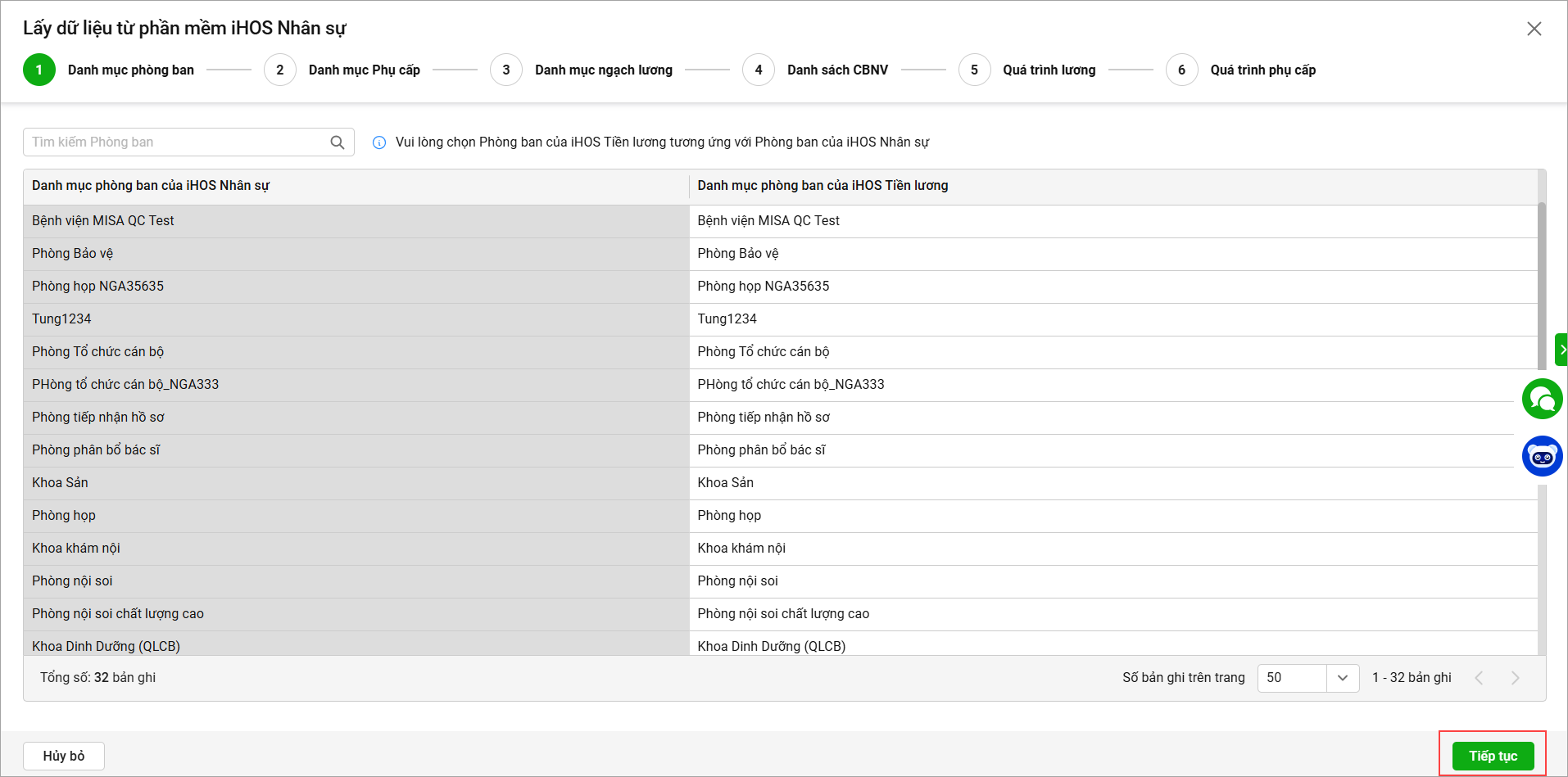Click Nhân sự row Phòng họp

356,516
